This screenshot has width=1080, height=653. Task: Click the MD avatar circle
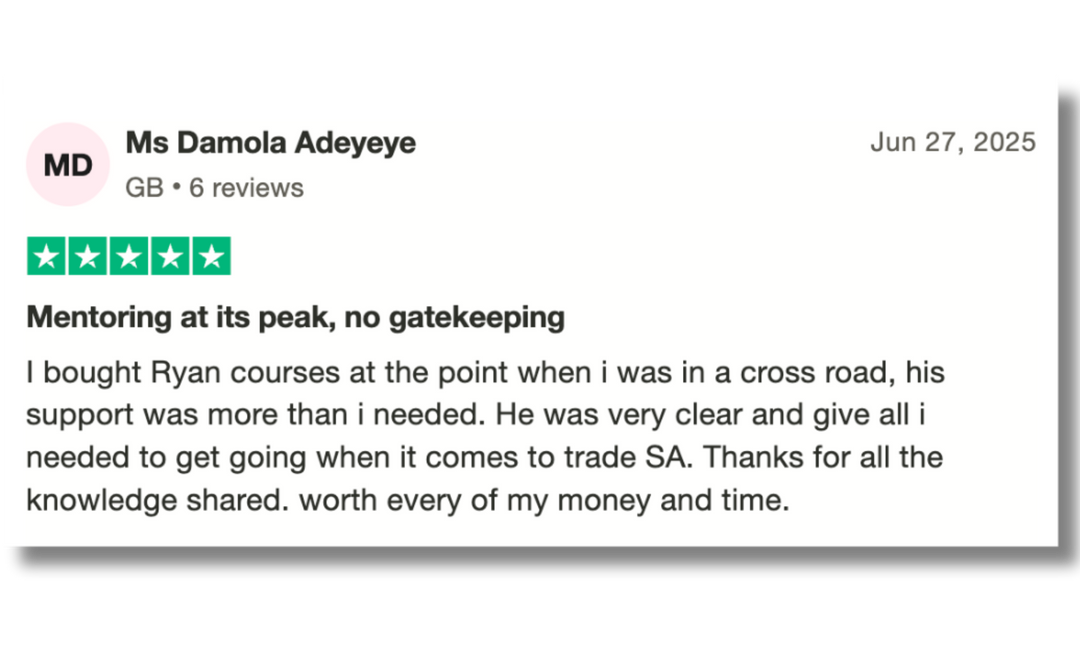[68, 165]
